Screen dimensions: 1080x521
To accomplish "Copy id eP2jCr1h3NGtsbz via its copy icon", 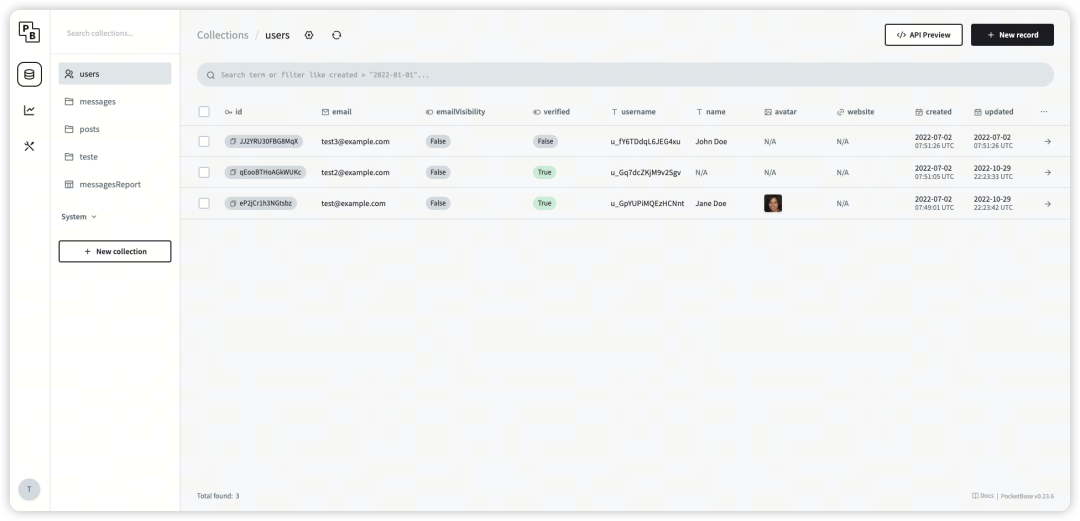I will point(233,203).
